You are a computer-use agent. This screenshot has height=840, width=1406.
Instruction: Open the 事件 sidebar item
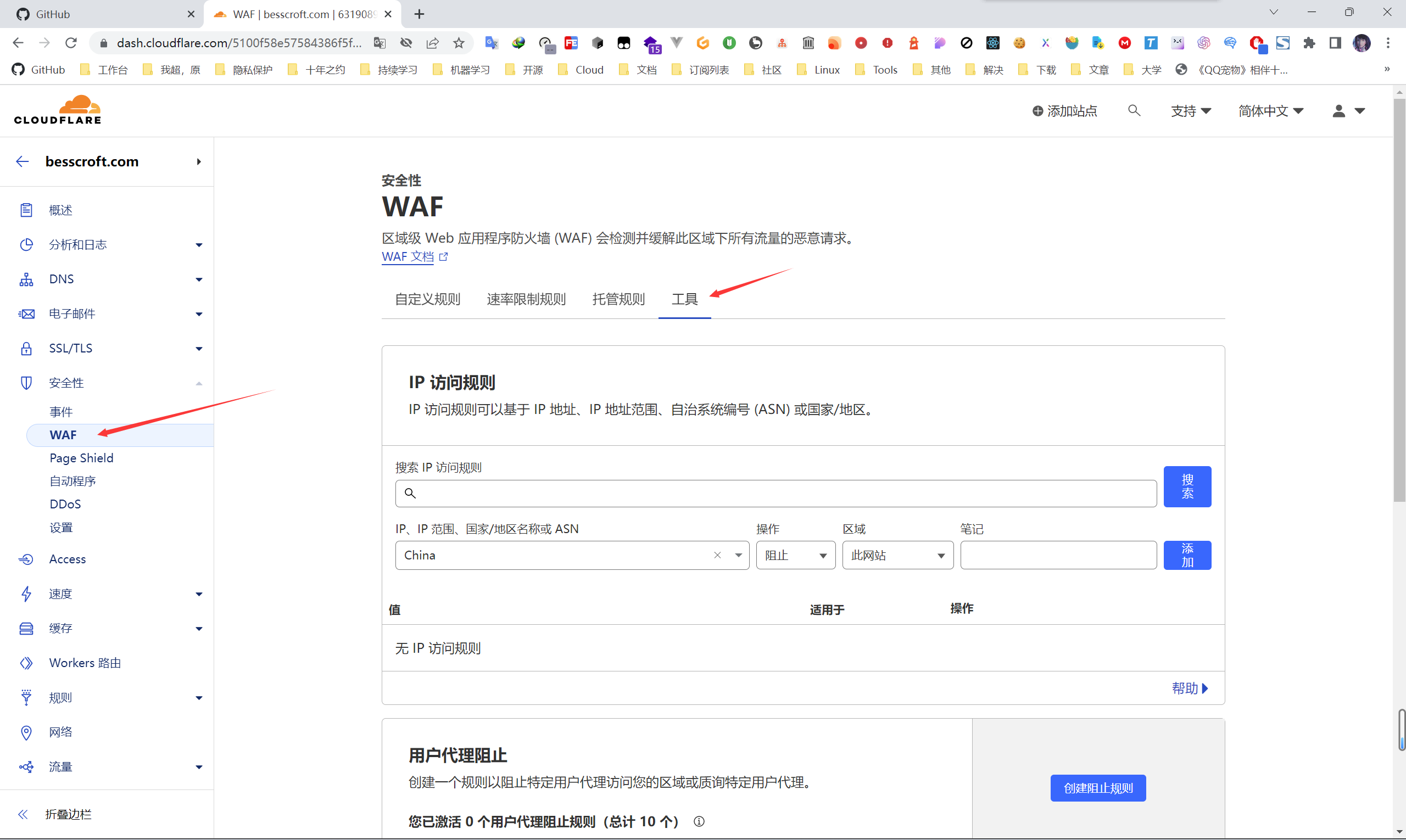point(61,412)
